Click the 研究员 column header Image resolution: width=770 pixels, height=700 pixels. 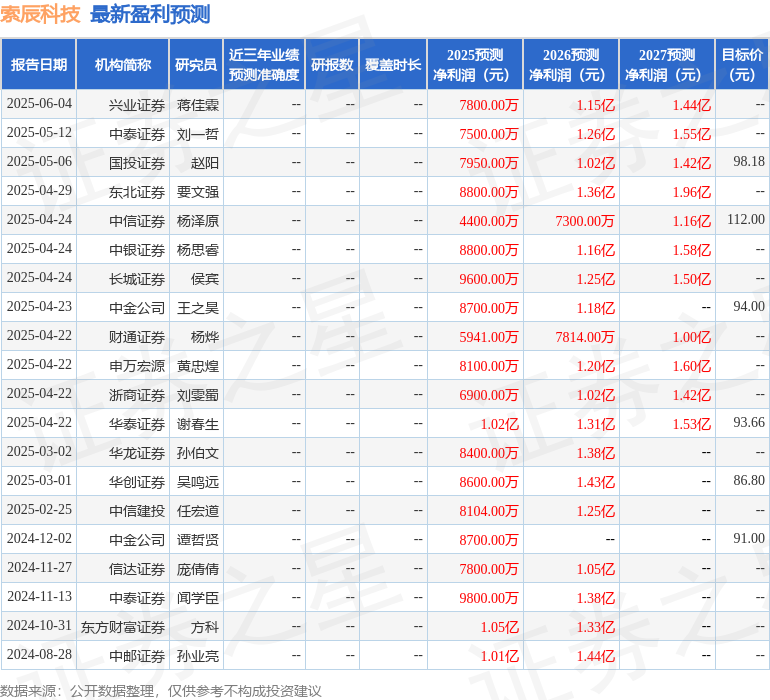click(195, 65)
